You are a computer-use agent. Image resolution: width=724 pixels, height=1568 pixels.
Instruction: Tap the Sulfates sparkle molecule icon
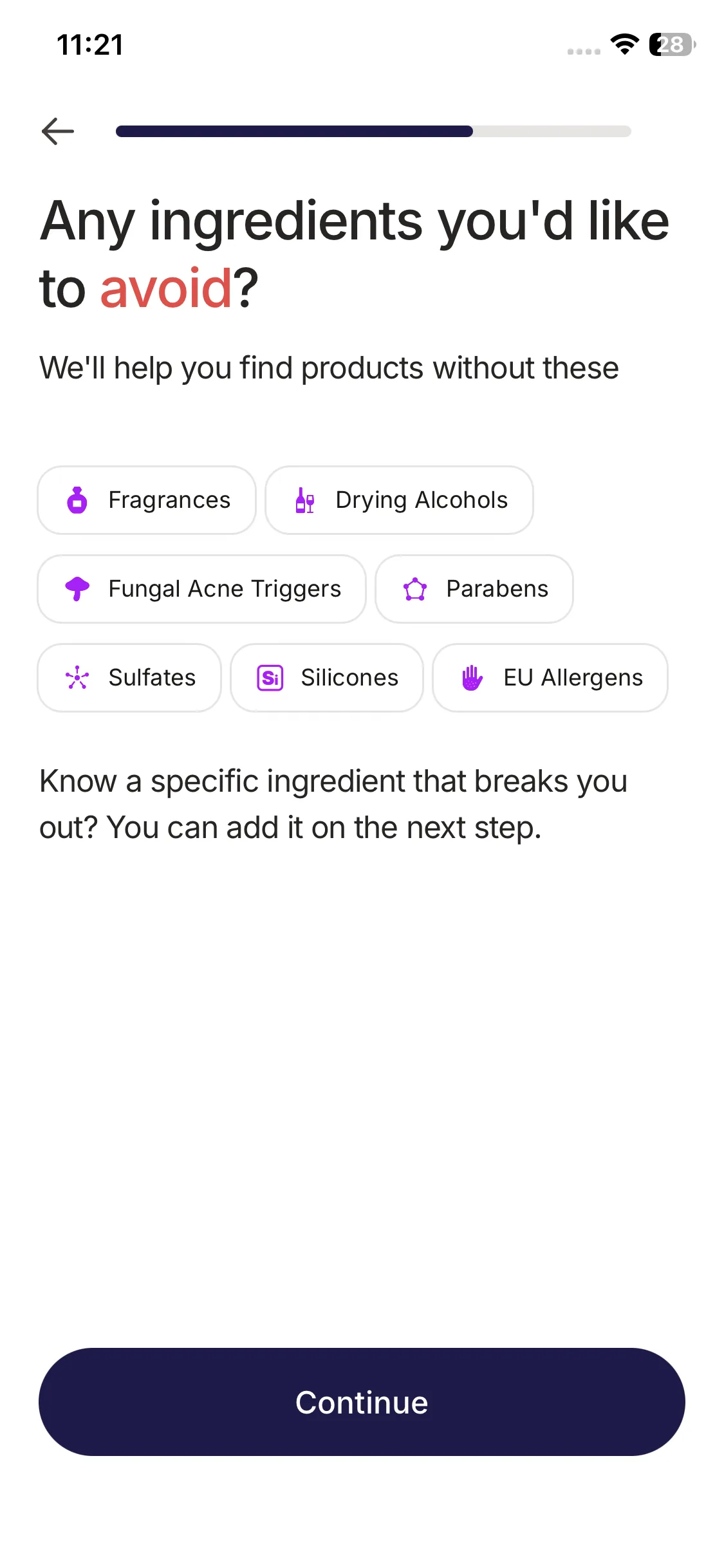click(x=77, y=678)
